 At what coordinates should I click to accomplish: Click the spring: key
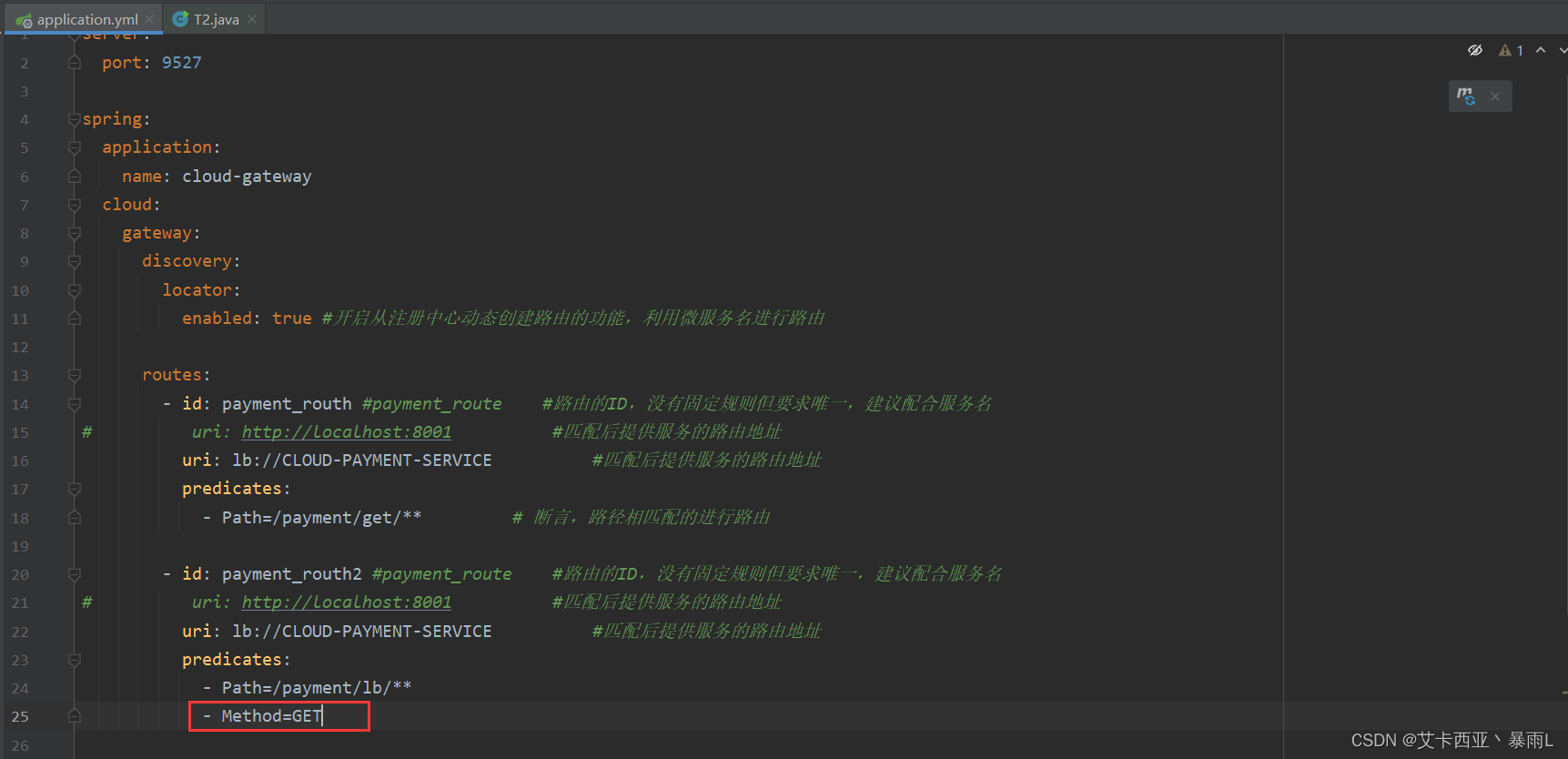(x=116, y=119)
